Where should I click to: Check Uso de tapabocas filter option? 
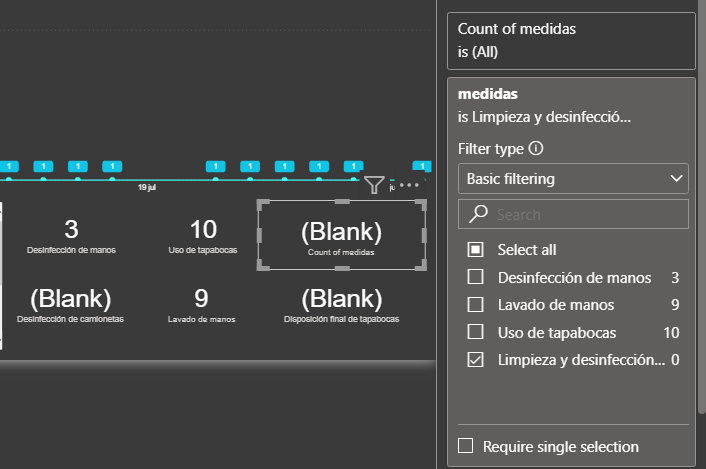(475, 332)
